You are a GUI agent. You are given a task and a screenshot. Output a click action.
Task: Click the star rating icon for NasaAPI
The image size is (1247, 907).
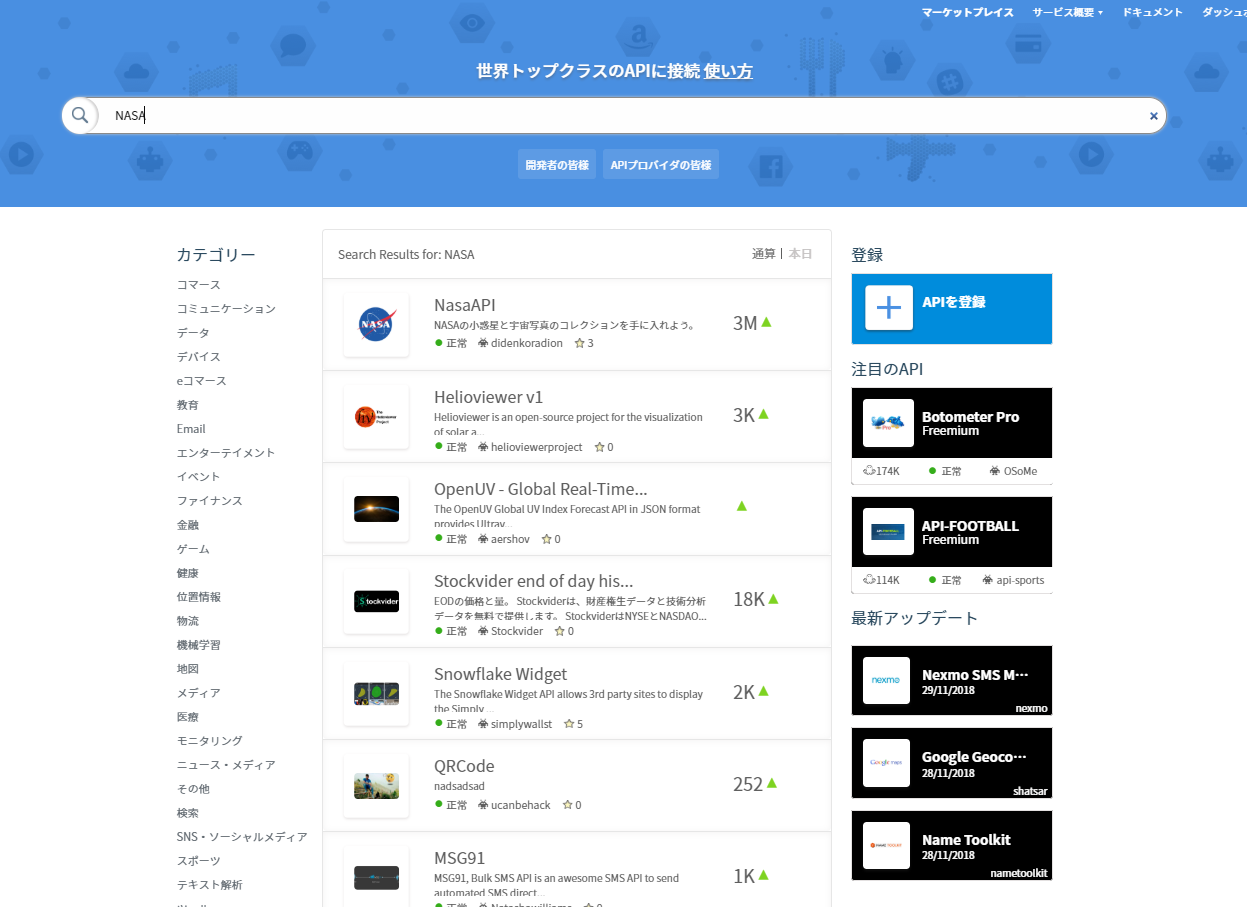click(579, 343)
